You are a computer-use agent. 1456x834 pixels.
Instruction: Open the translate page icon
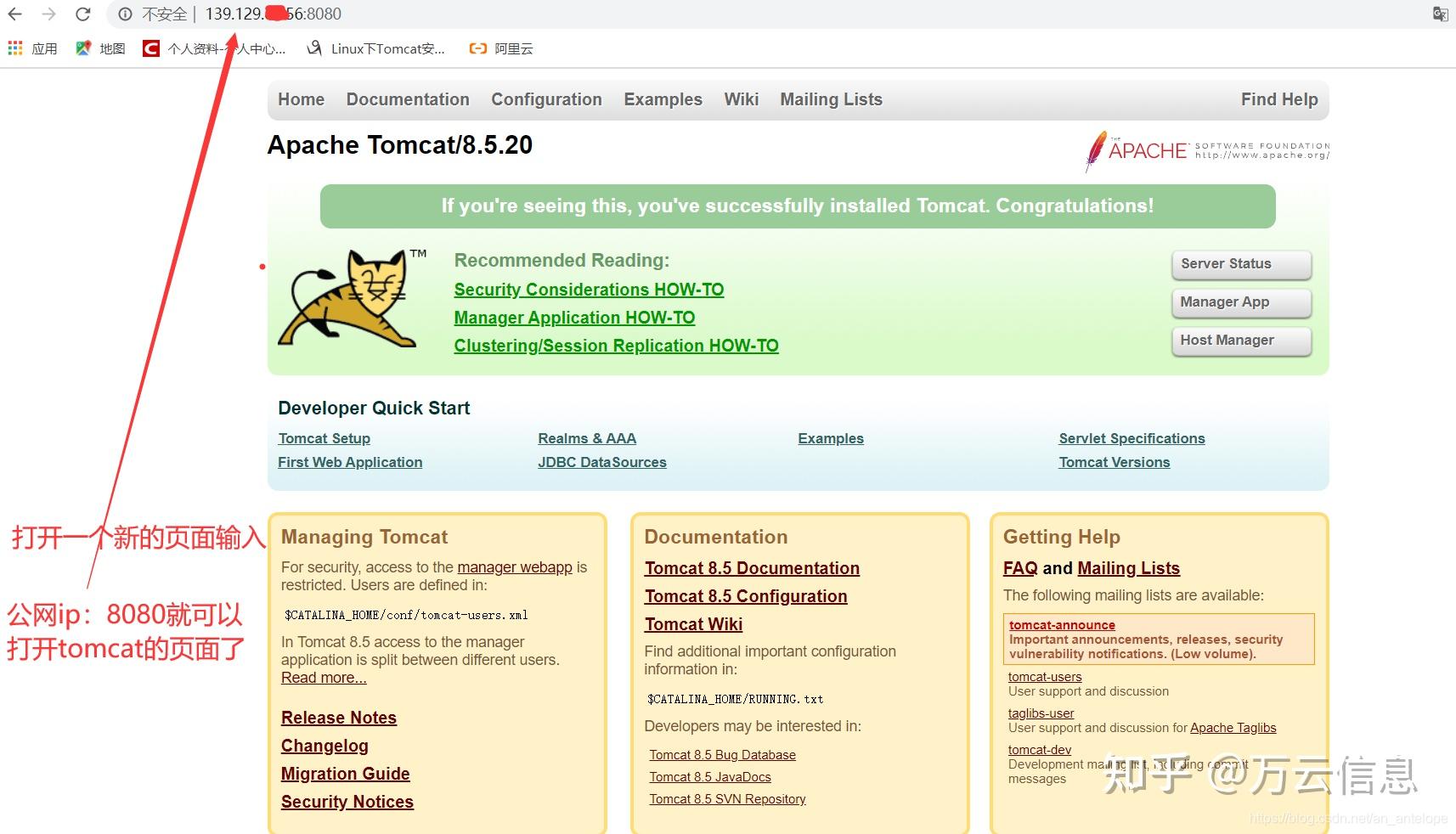pos(1440,14)
